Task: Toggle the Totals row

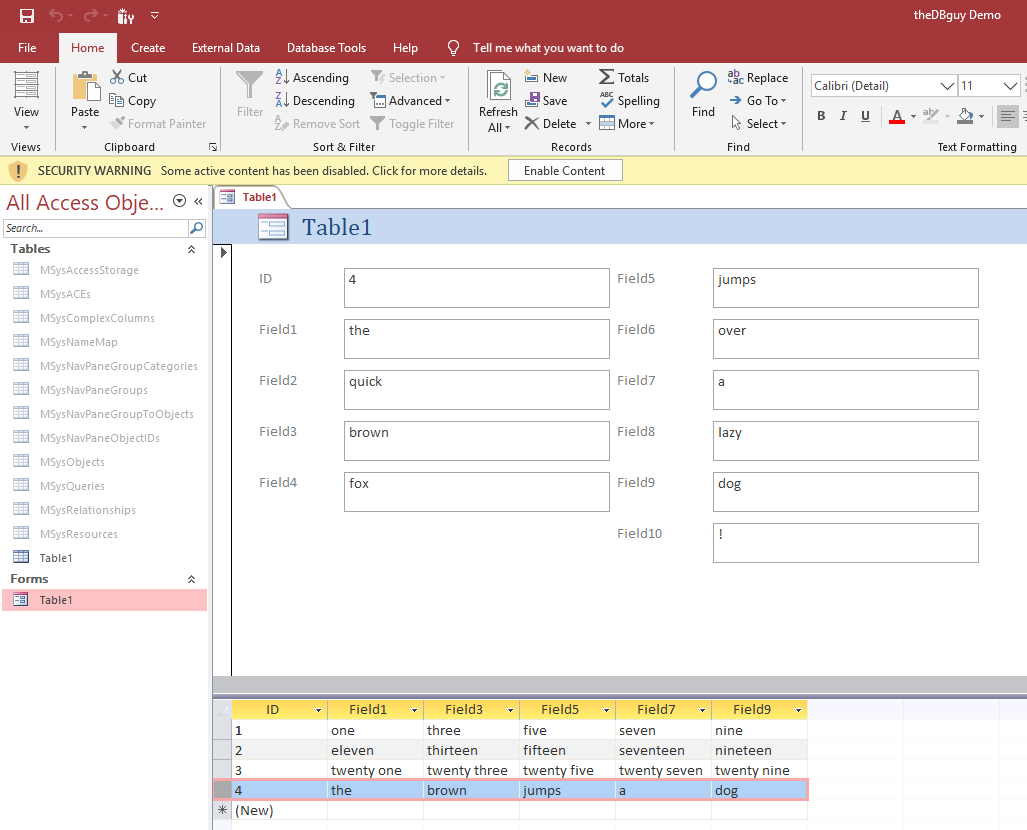Action: coord(624,77)
